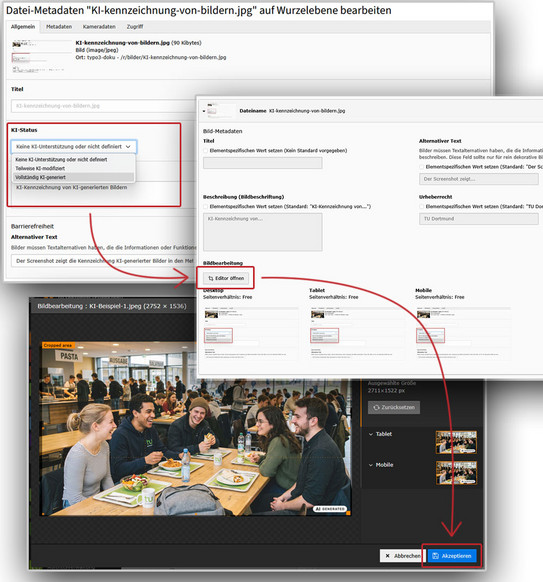Click the crop icon on Editor öffnen
This screenshot has width=543, height=582.
[211, 278]
